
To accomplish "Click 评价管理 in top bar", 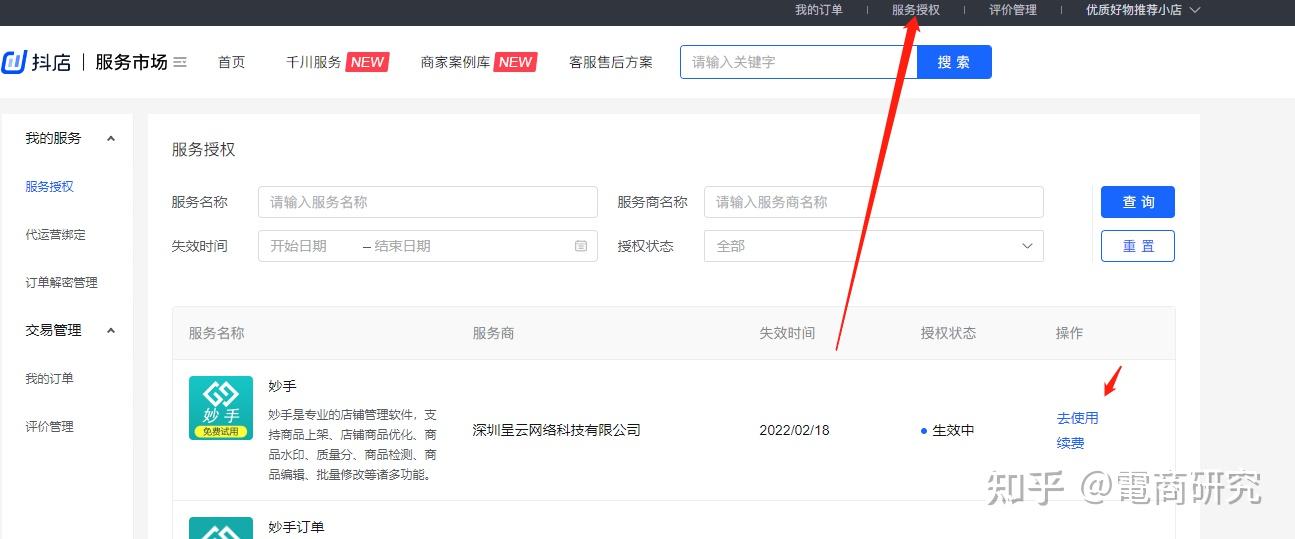I will click(1013, 10).
